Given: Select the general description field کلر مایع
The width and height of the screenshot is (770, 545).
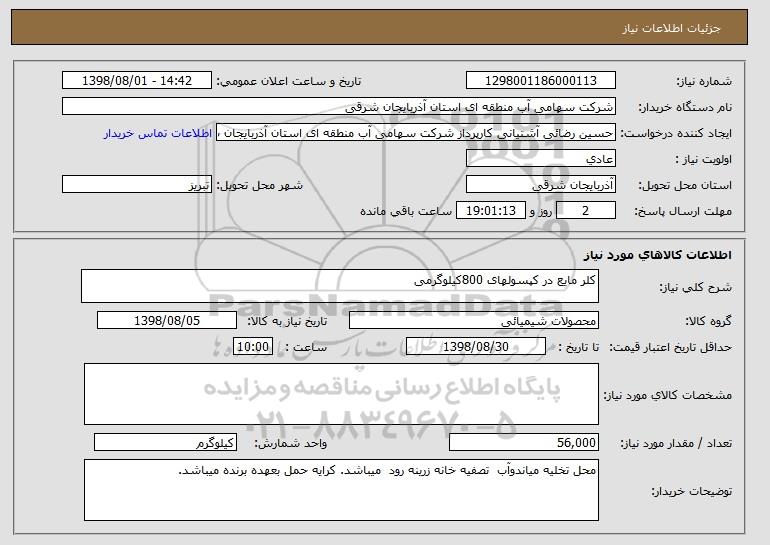Looking at the screenshot, I should [x=340, y=286].
